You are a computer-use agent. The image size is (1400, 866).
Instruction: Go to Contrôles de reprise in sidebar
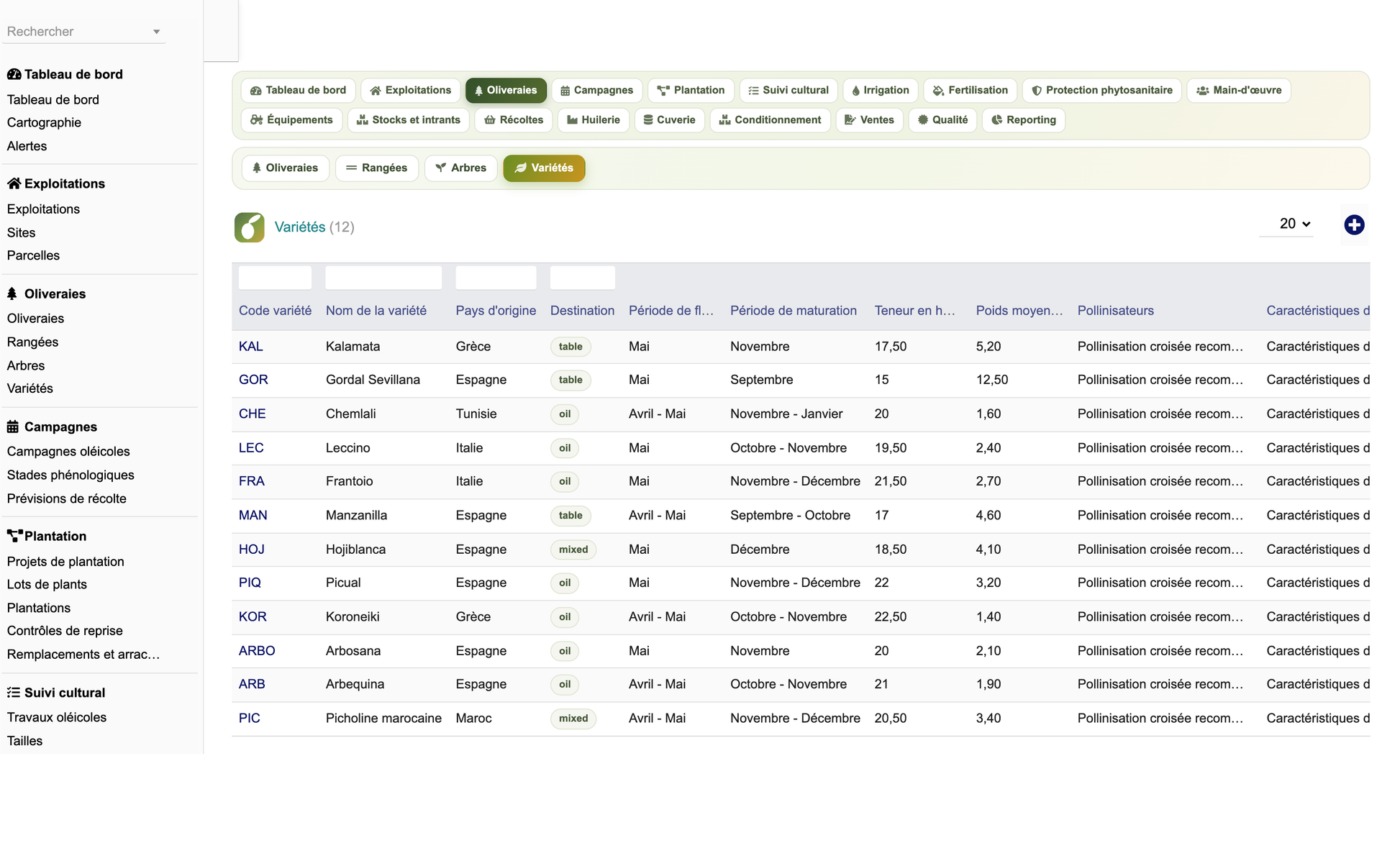click(65, 631)
